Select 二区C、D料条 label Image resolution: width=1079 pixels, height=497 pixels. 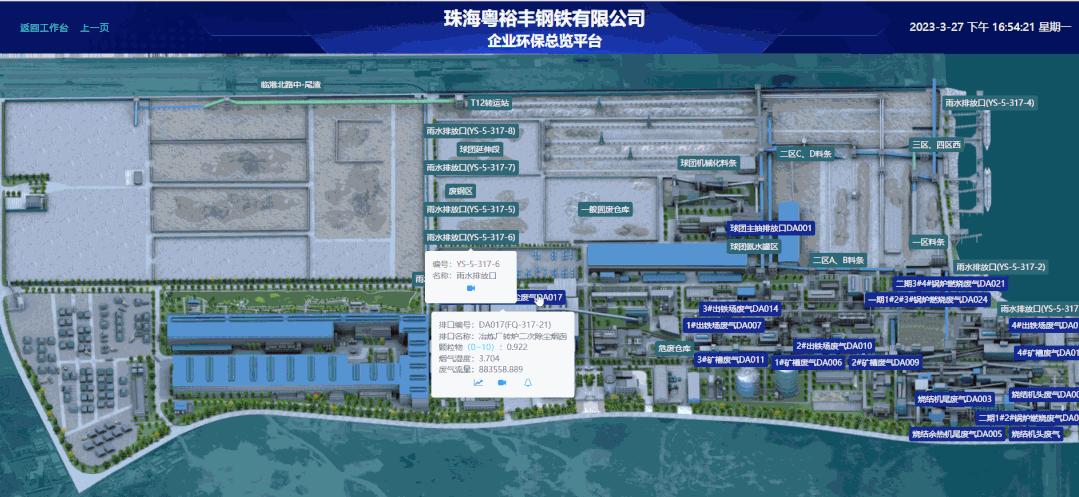pyautogui.click(x=805, y=154)
